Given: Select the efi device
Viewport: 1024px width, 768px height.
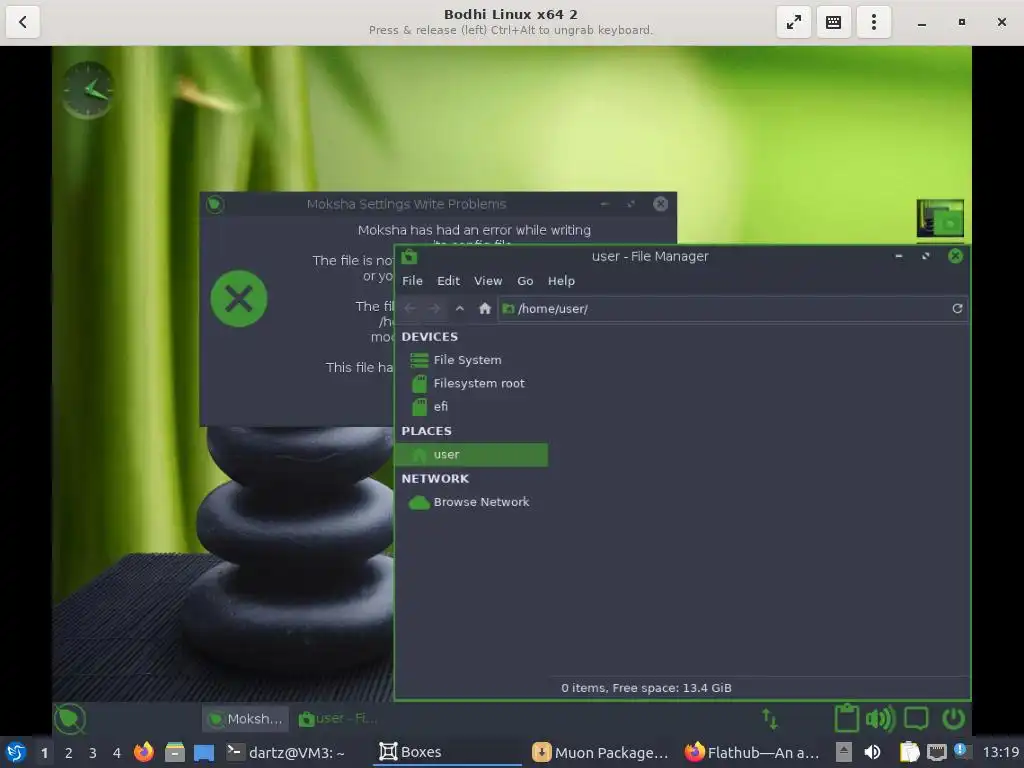Looking at the screenshot, I should pyautogui.click(x=471, y=406).
